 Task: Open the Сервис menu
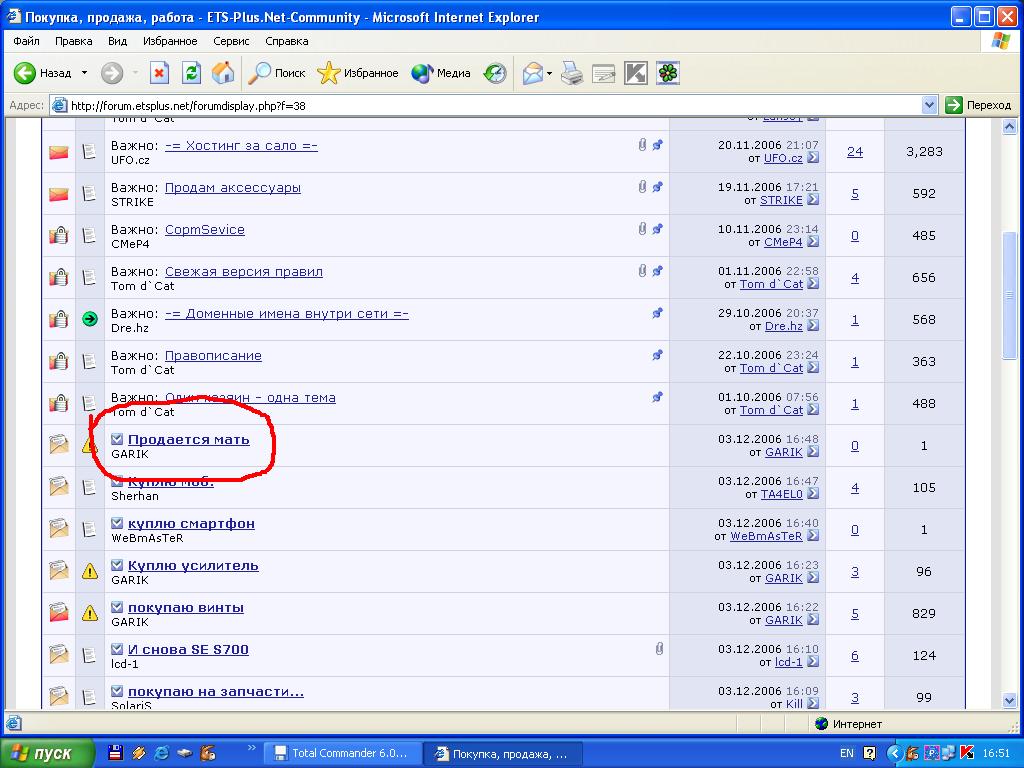[231, 41]
